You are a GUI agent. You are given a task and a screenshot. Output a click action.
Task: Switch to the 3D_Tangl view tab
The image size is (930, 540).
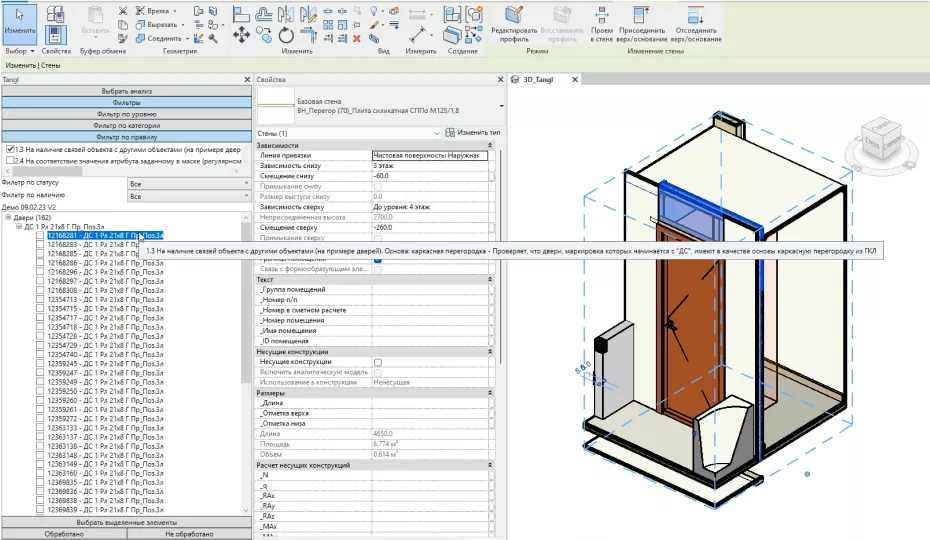pyautogui.click(x=538, y=78)
